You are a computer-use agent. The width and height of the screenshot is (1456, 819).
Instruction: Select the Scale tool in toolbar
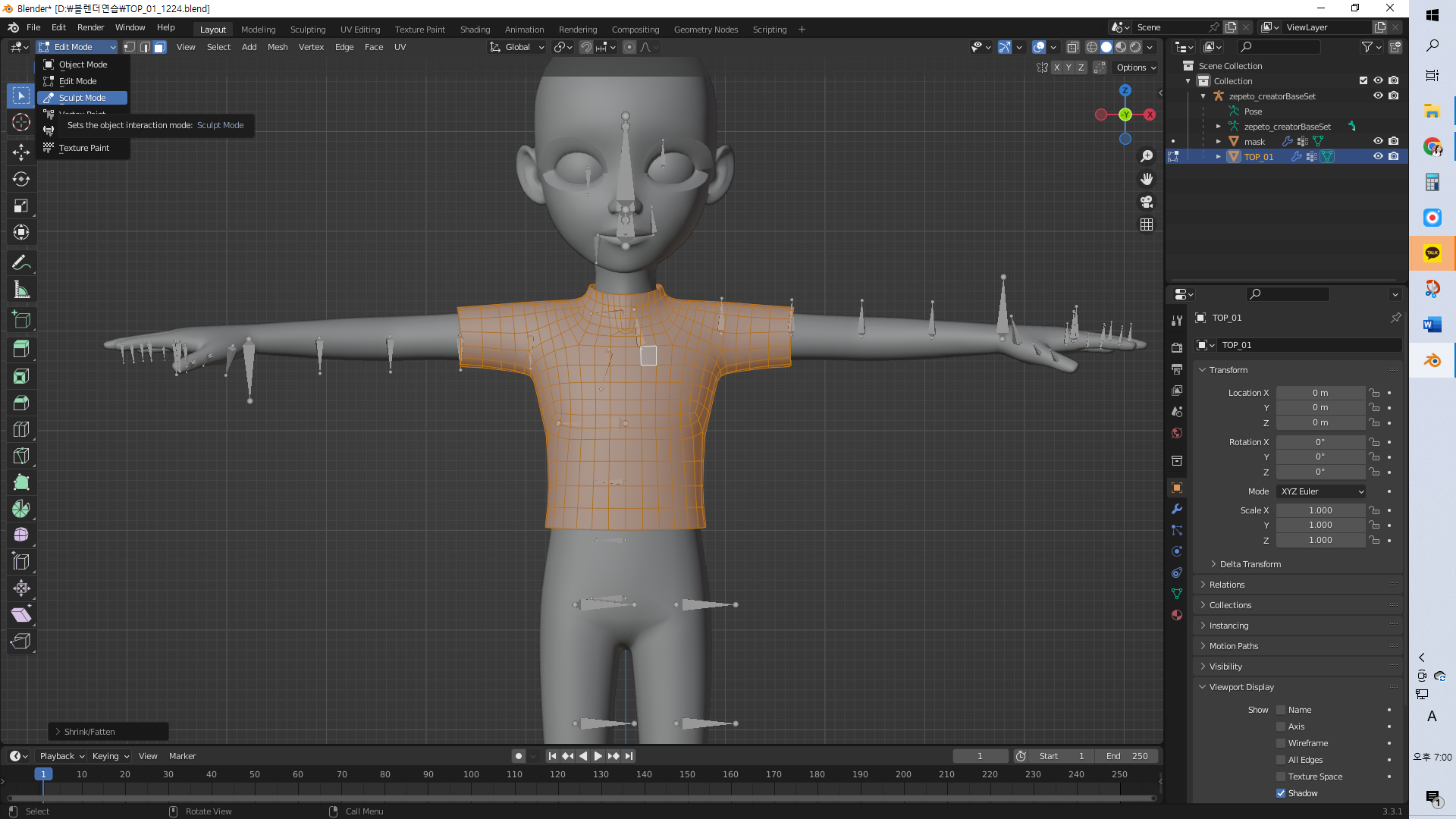click(x=21, y=206)
